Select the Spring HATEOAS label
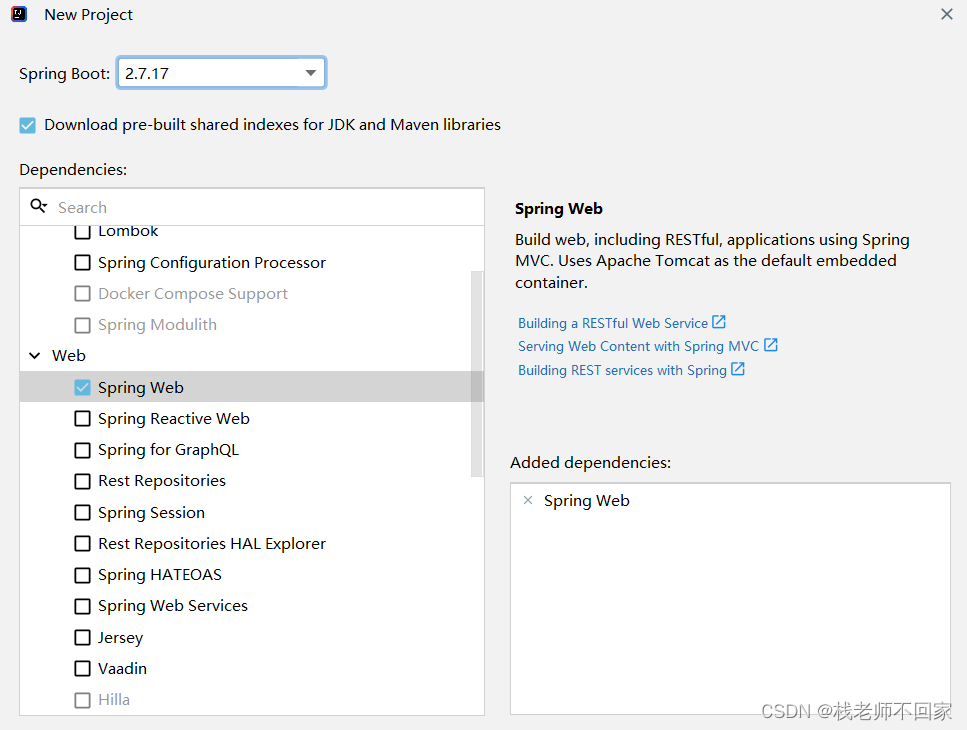 160,575
